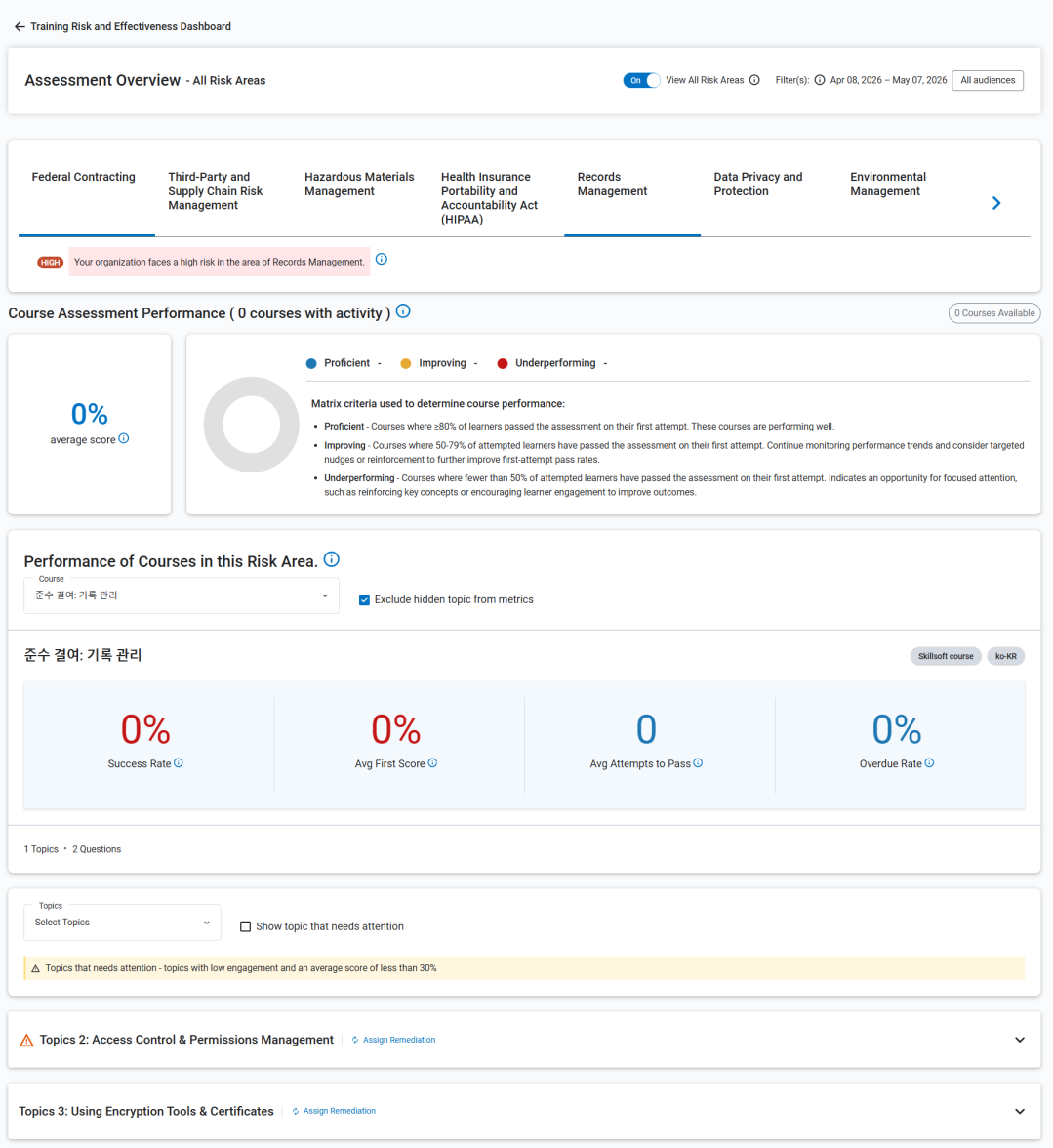Click the warning triangle on Topics 2

pos(26,1041)
